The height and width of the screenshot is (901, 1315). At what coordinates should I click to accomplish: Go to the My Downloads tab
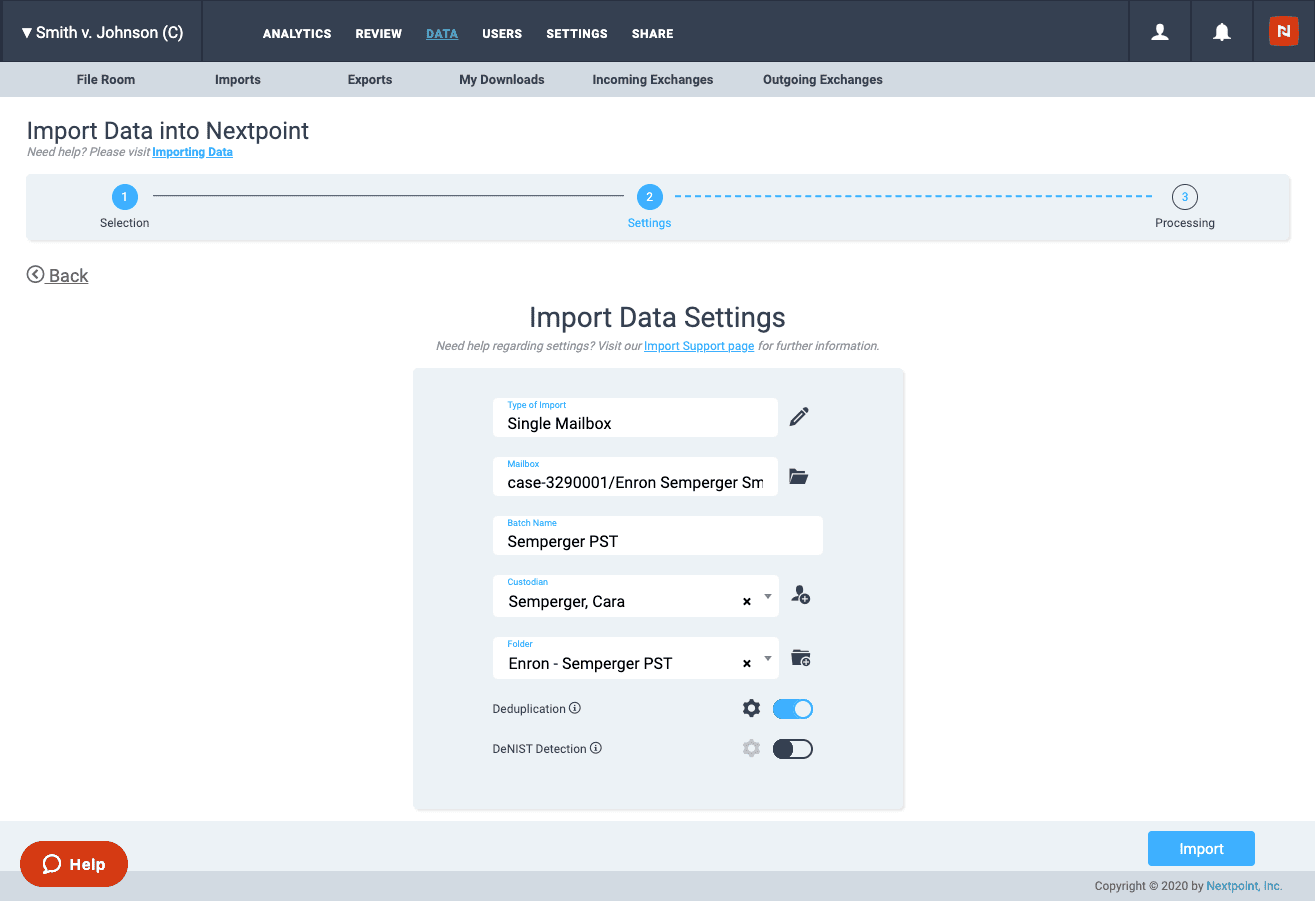pyautogui.click(x=502, y=80)
